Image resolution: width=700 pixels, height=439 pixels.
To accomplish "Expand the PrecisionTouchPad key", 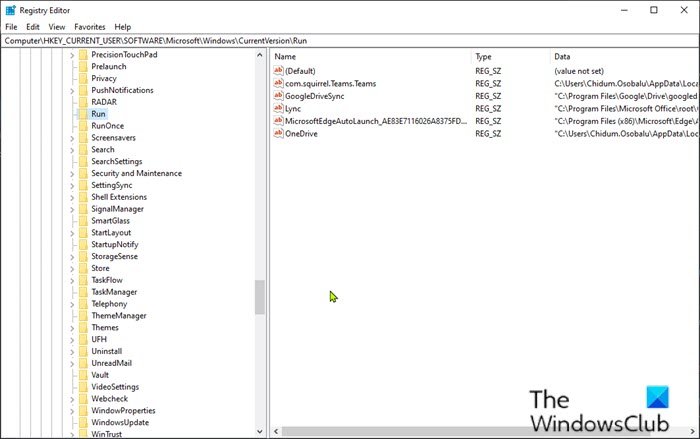I will (72, 55).
